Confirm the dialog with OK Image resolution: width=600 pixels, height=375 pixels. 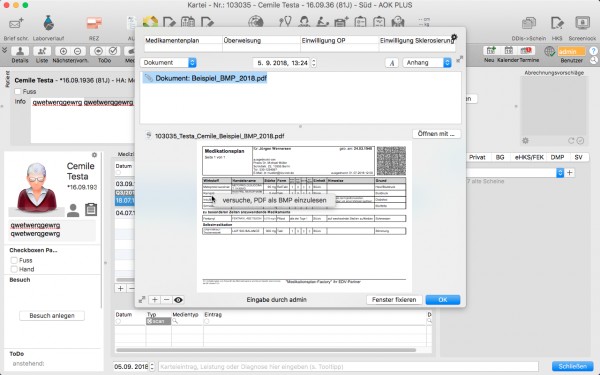point(443,300)
